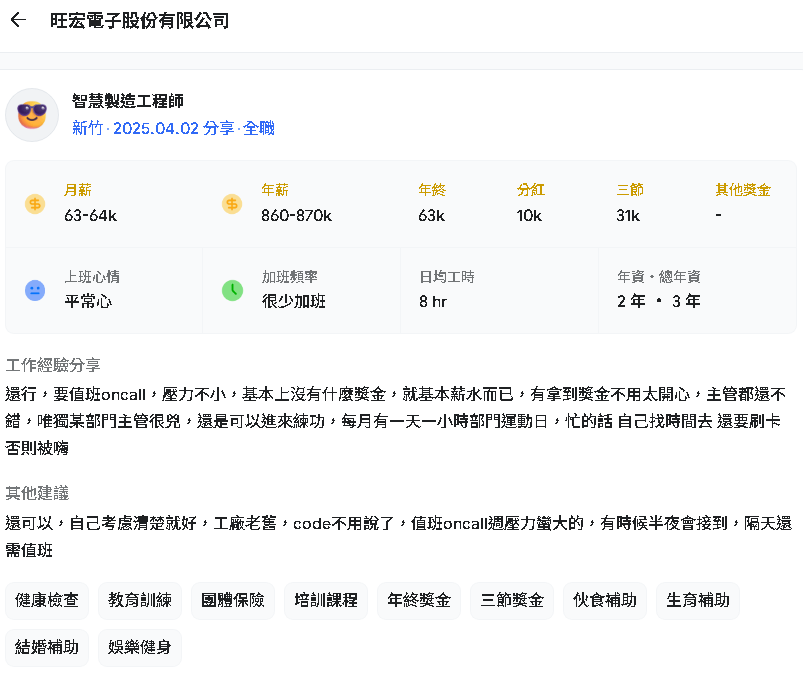Viewport: 803px width, 678px height.
Task: Click the annual salary coin icon
Action: (x=232, y=204)
